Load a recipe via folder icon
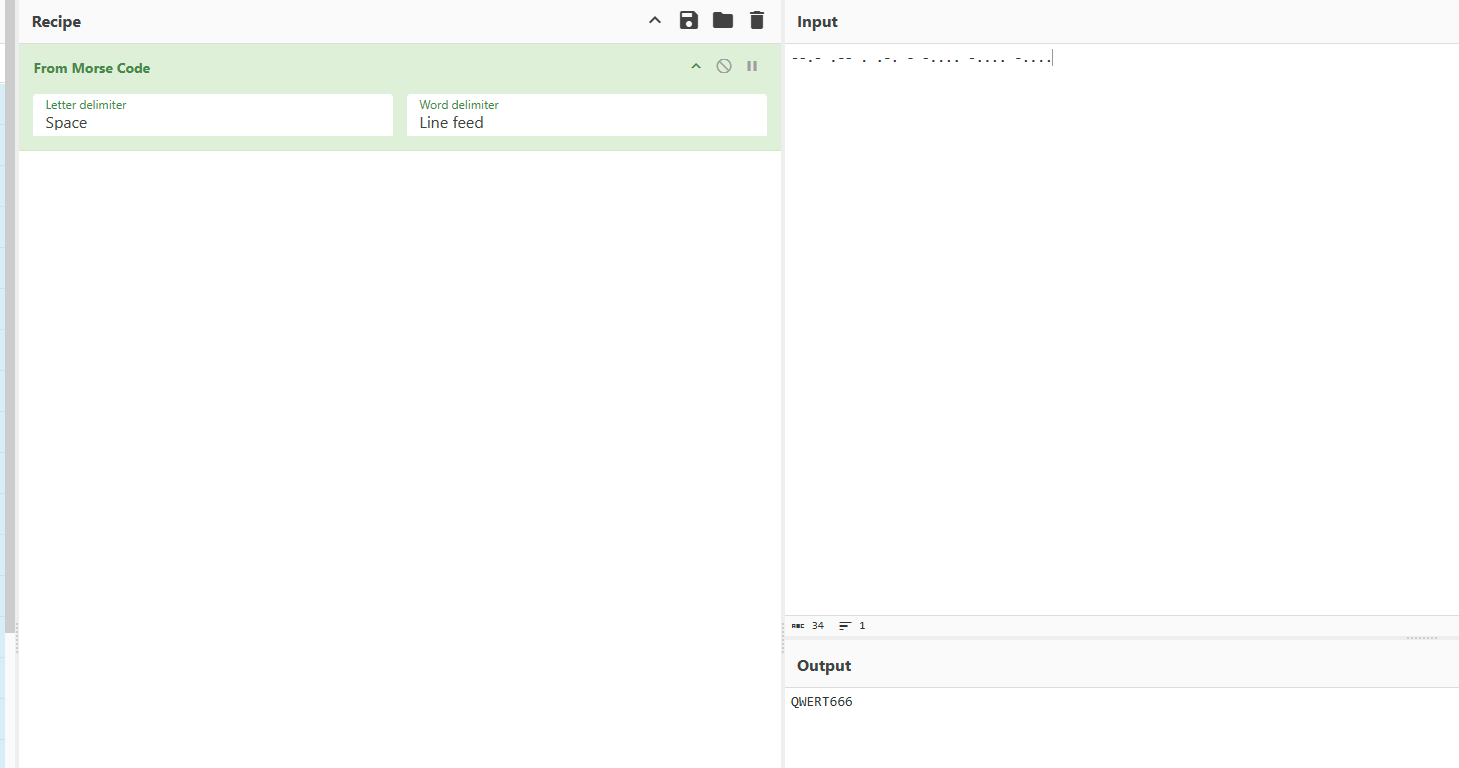This screenshot has width=1459, height=768. (x=723, y=21)
